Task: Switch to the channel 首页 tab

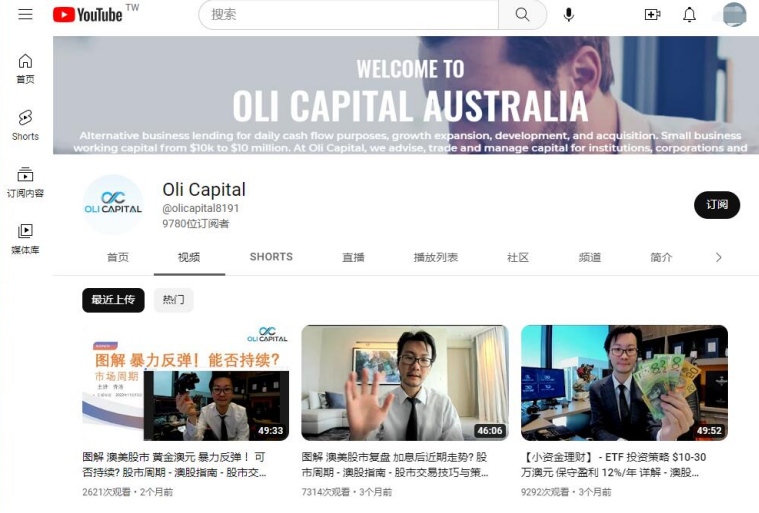Action: pyautogui.click(x=118, y=257)
